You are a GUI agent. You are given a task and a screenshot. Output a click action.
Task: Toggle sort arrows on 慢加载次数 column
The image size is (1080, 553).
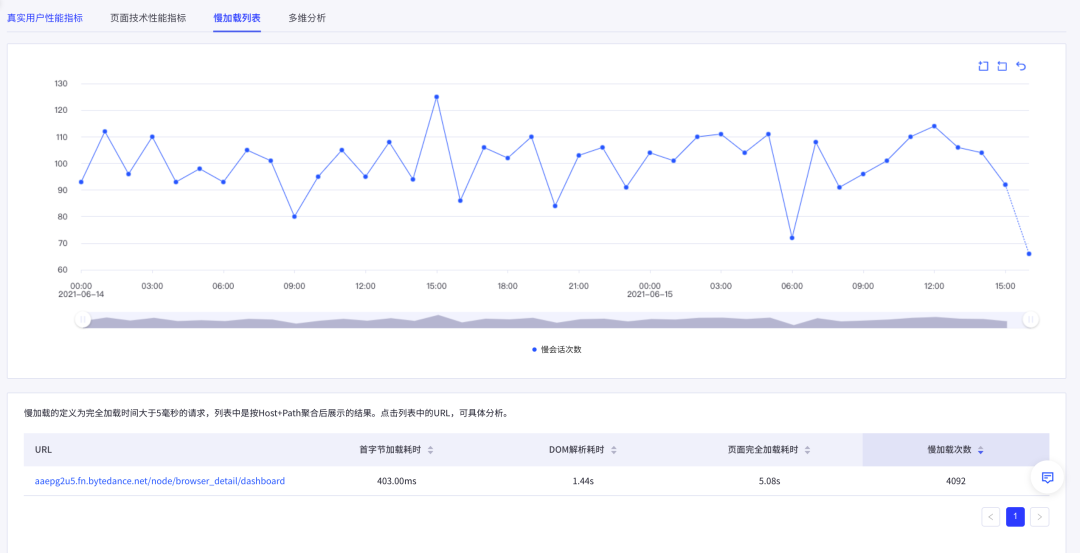tap(980, 450)
